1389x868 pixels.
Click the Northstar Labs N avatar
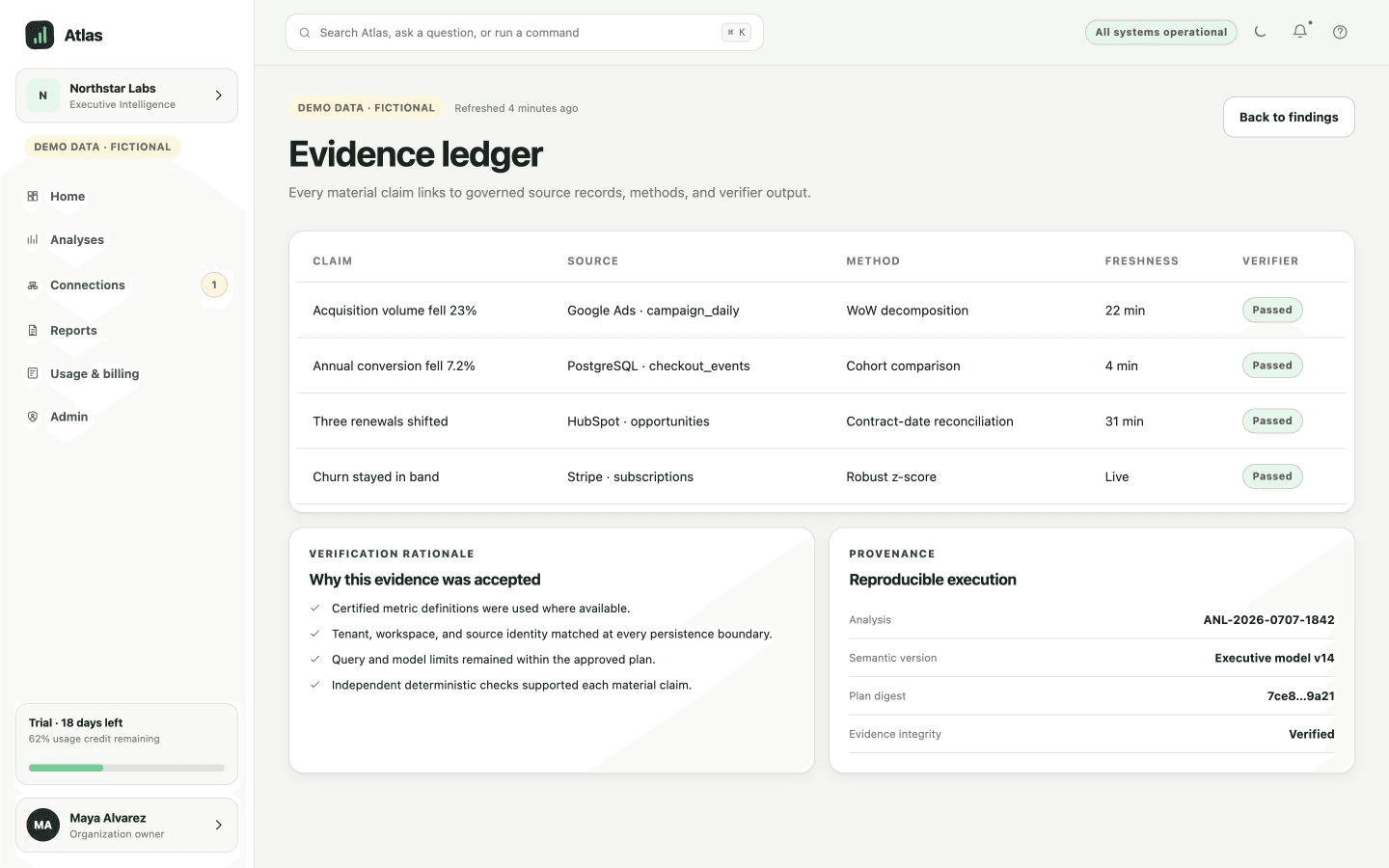click(x=42, y=95)
